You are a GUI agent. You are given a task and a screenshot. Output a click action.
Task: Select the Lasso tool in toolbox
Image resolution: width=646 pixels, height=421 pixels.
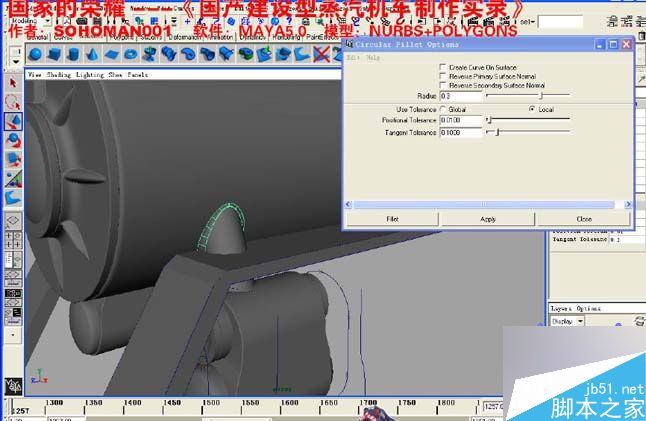13,102
